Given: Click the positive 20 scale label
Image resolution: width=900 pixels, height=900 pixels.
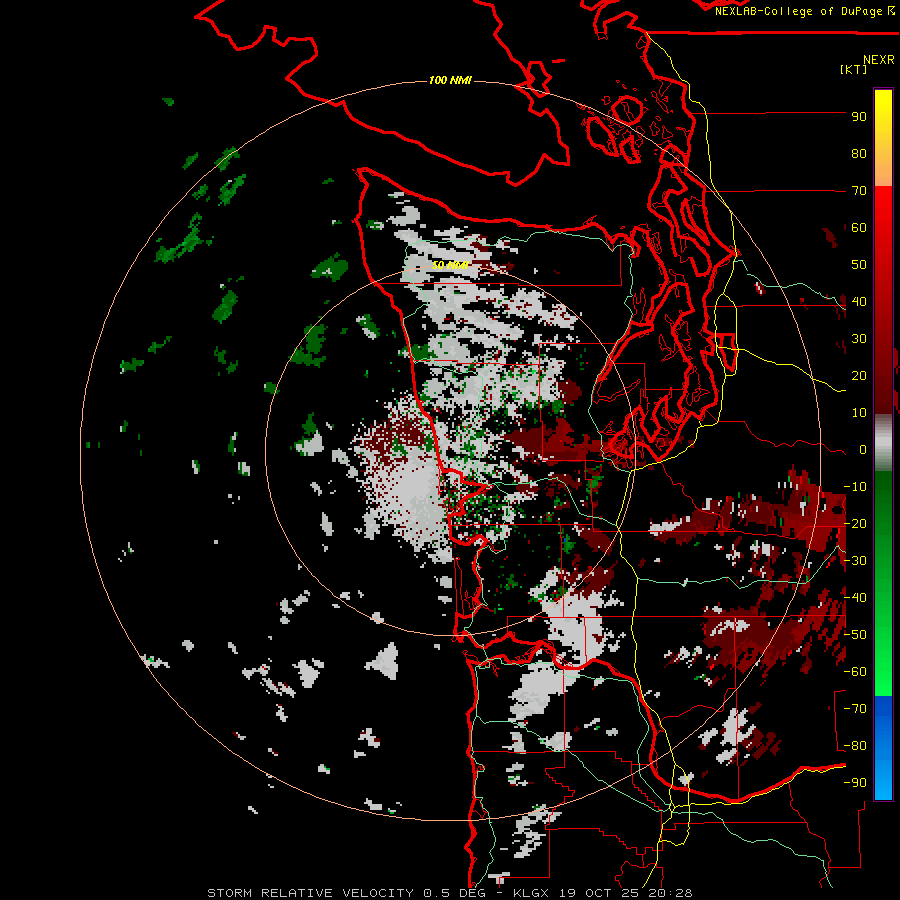Looking at the screenshot, I should pyautogui.click(x=859, y=375).
